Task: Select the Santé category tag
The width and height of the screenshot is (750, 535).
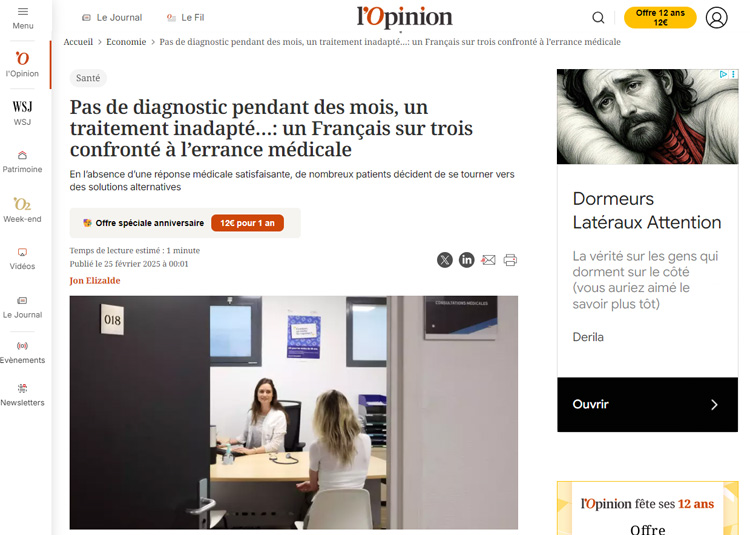Action: point(88,78)
